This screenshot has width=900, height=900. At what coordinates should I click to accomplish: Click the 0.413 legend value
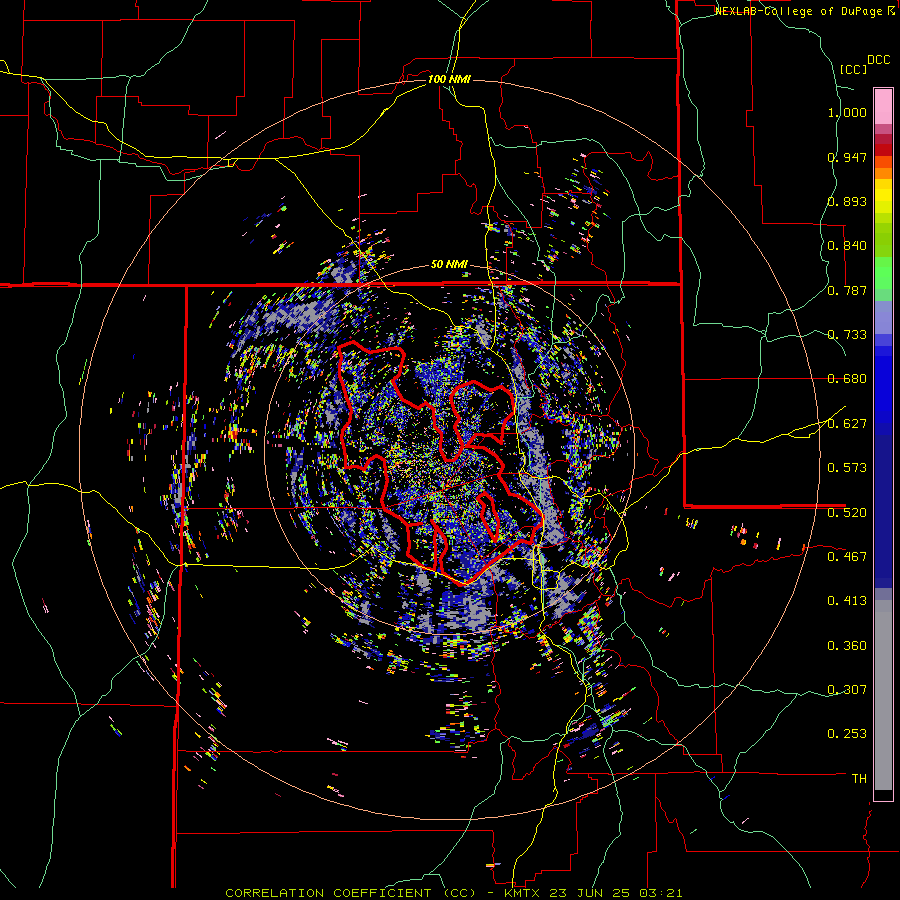[x=847, y=601]
